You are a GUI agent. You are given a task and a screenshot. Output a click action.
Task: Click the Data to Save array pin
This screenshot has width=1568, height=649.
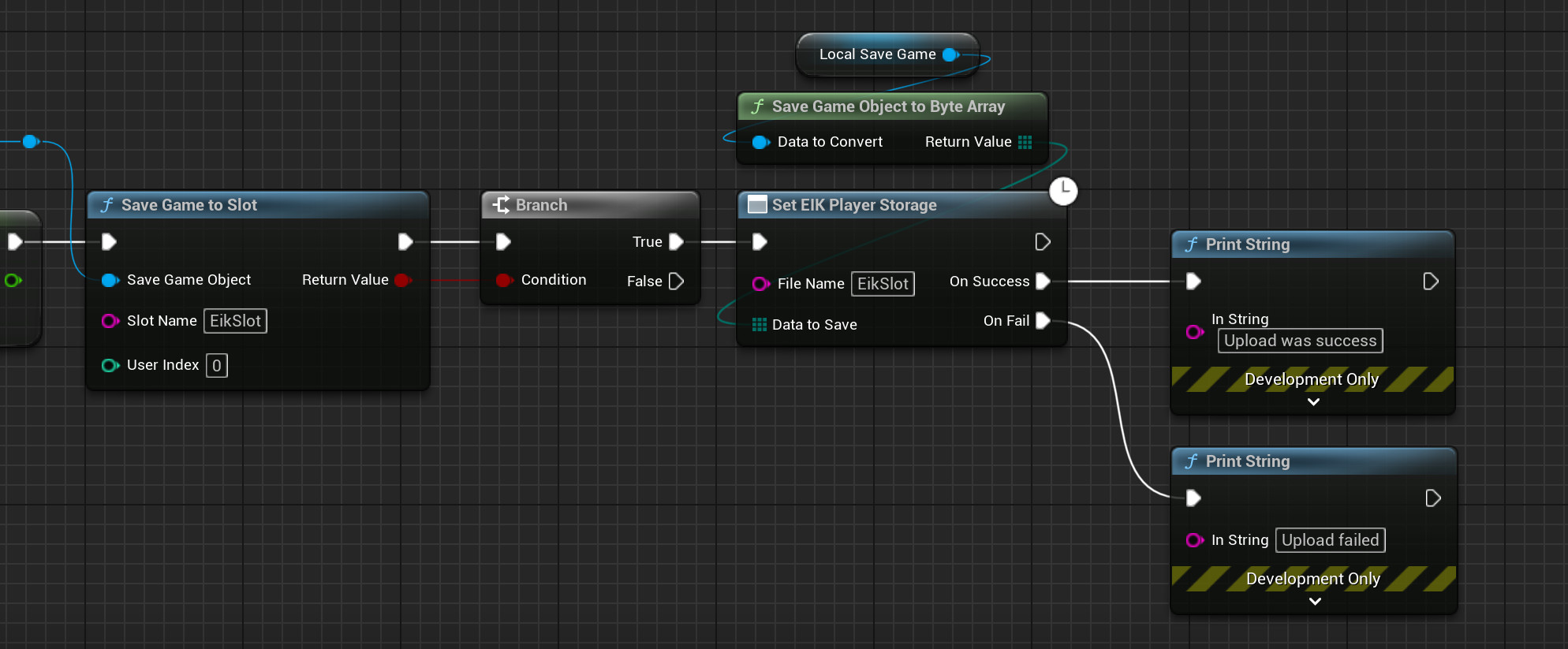759,325
